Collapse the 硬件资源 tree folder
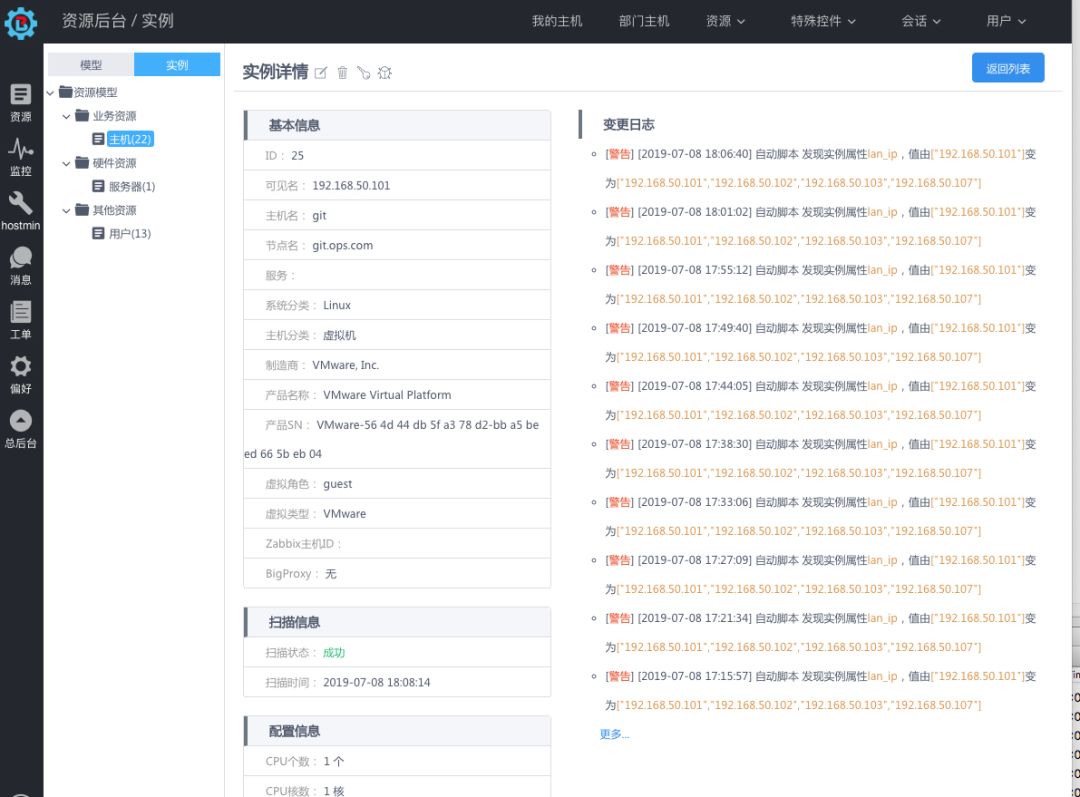This screenshot has height=797, width=1080. point(67,163)
